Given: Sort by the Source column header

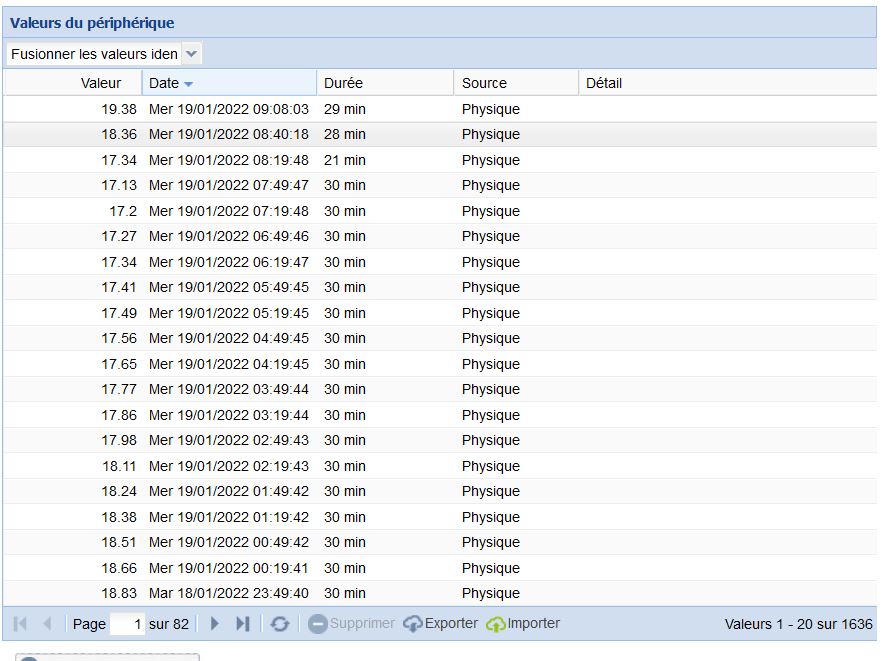Looking at the screenshot, I should [484, 83].
